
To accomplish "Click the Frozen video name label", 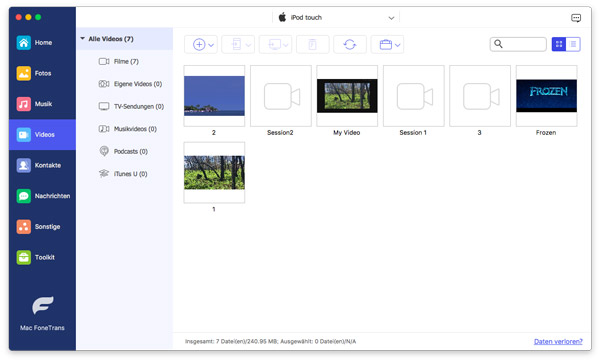I will coord(546,132).
